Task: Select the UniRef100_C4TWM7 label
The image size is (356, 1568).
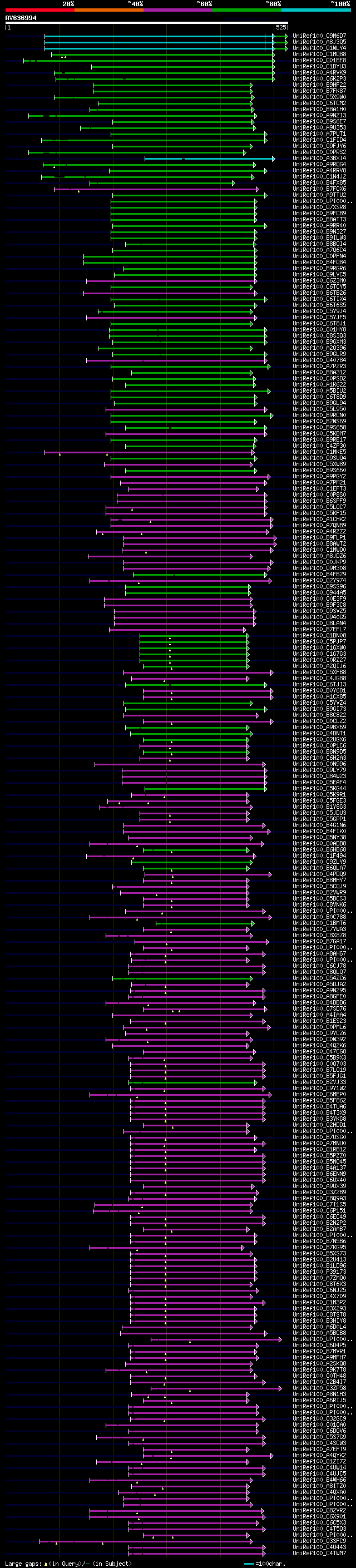Action: 319,1553
